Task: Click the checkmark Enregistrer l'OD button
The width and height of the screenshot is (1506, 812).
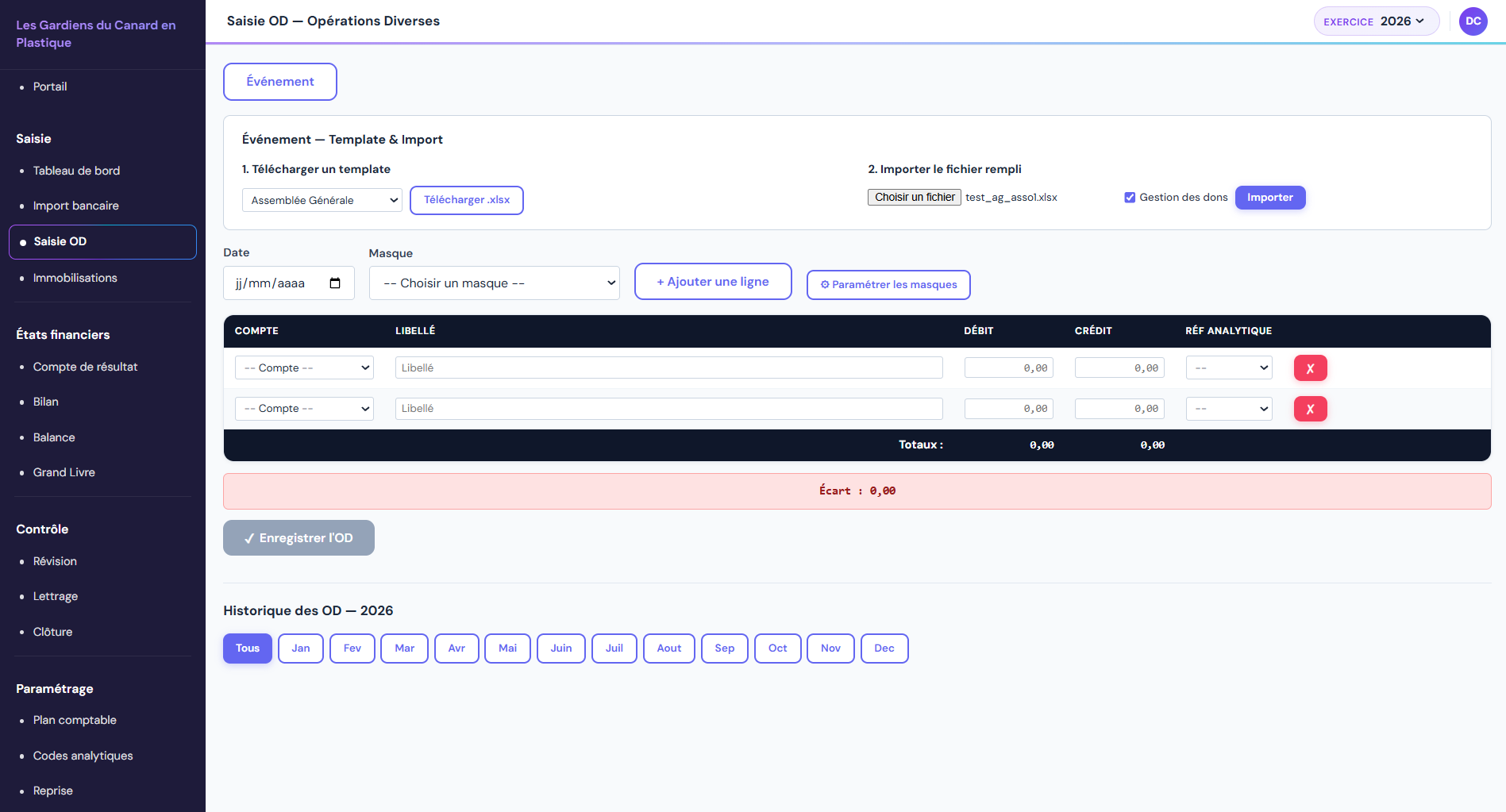Action: point(299,537)
